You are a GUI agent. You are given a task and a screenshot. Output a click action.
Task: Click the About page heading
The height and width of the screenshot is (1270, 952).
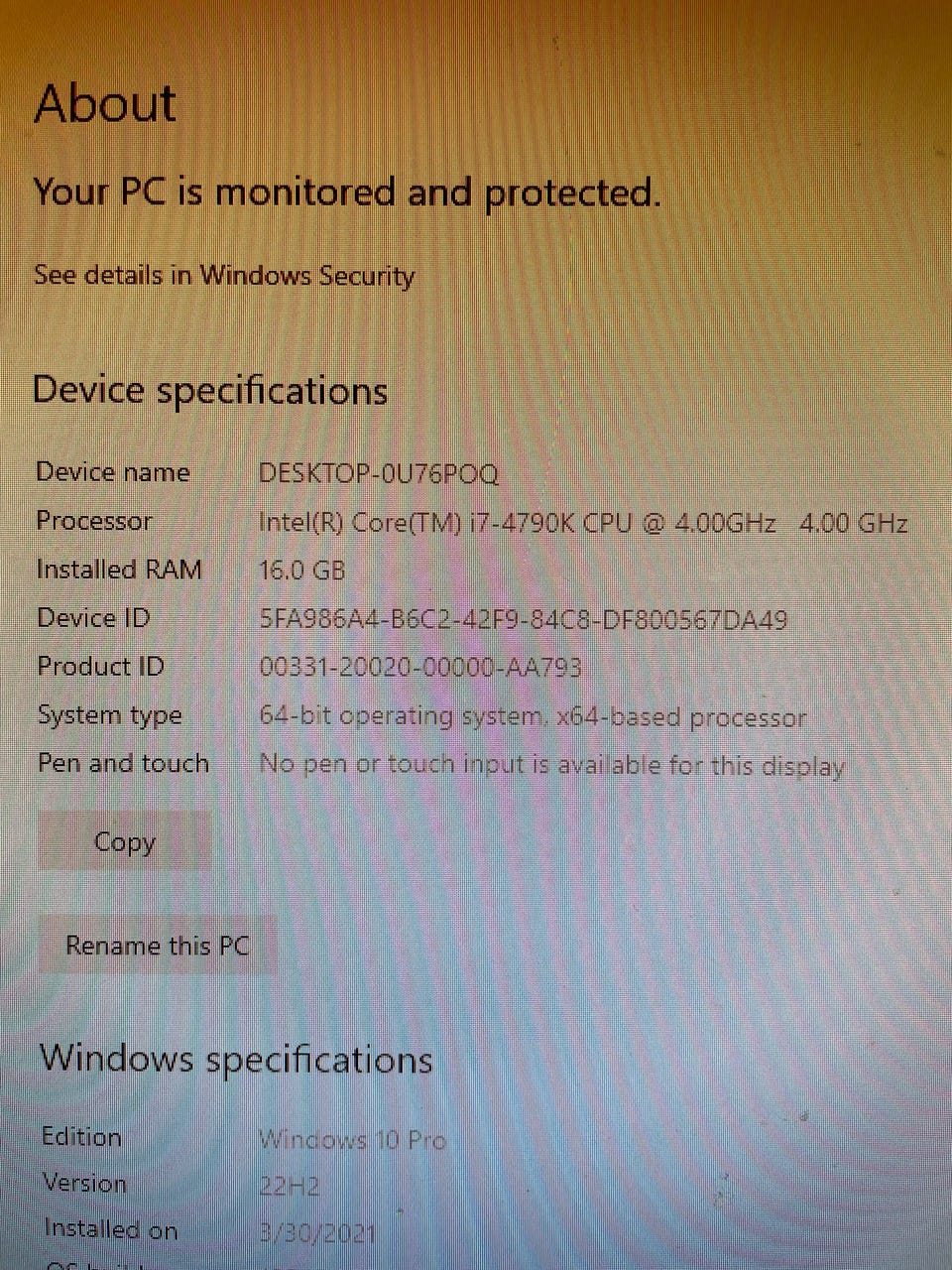(x=105, y=103)
